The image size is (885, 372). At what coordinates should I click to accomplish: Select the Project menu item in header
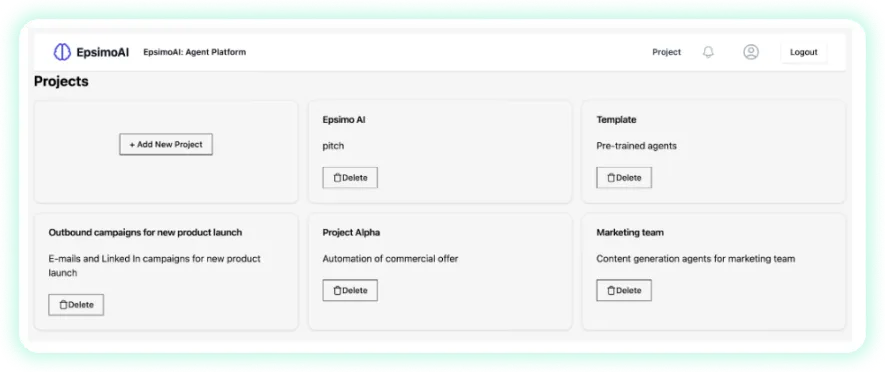pyautogui.click(x=667, y=52)
